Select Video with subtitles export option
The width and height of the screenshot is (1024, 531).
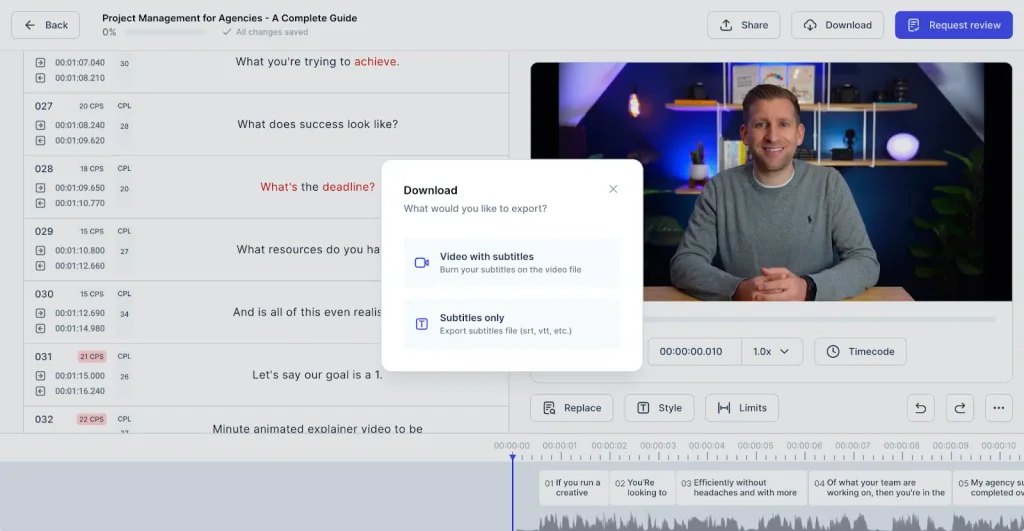pos(511,263)
